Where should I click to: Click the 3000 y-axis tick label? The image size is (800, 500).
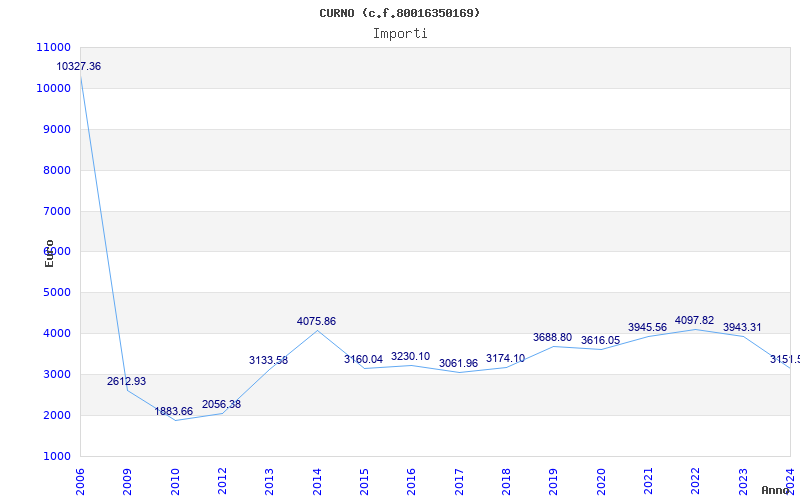[x=56, y=374]
